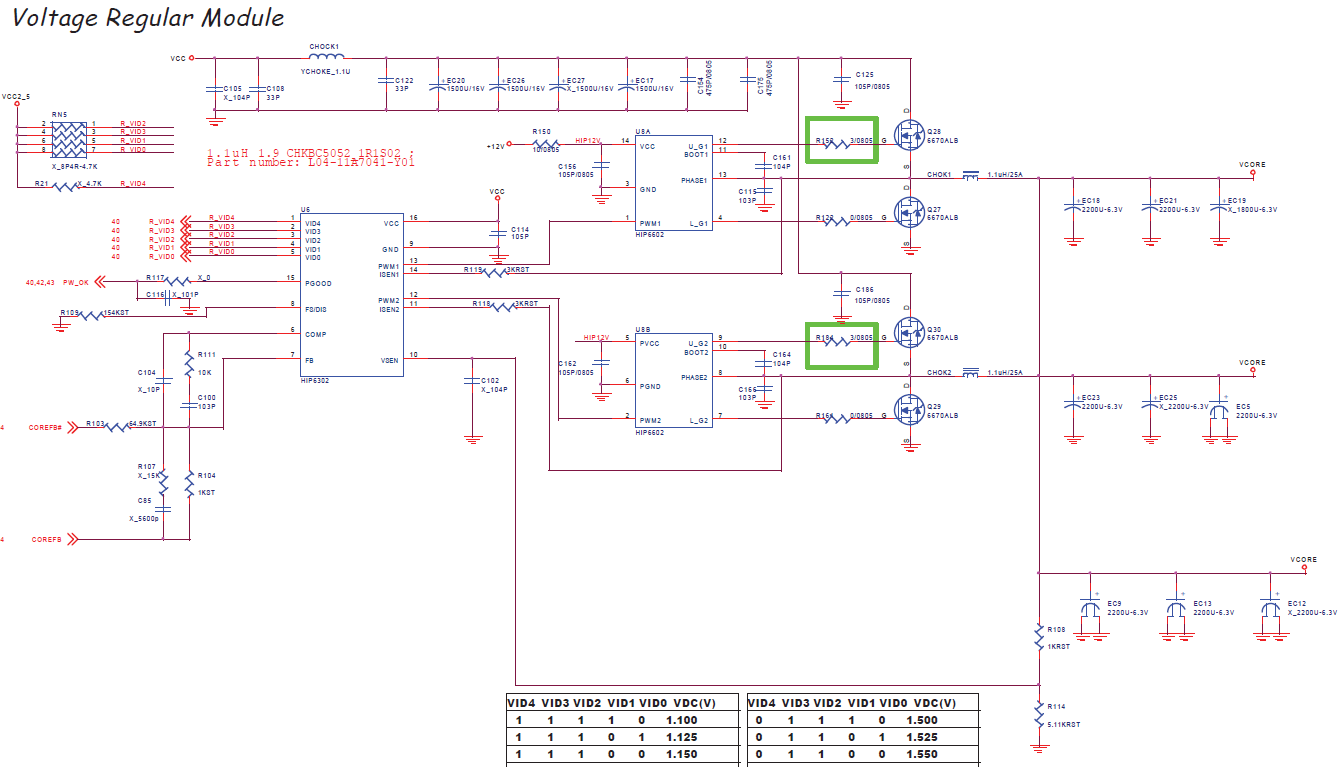Click the VCC2_5 power label

click(x=16, y=97)
